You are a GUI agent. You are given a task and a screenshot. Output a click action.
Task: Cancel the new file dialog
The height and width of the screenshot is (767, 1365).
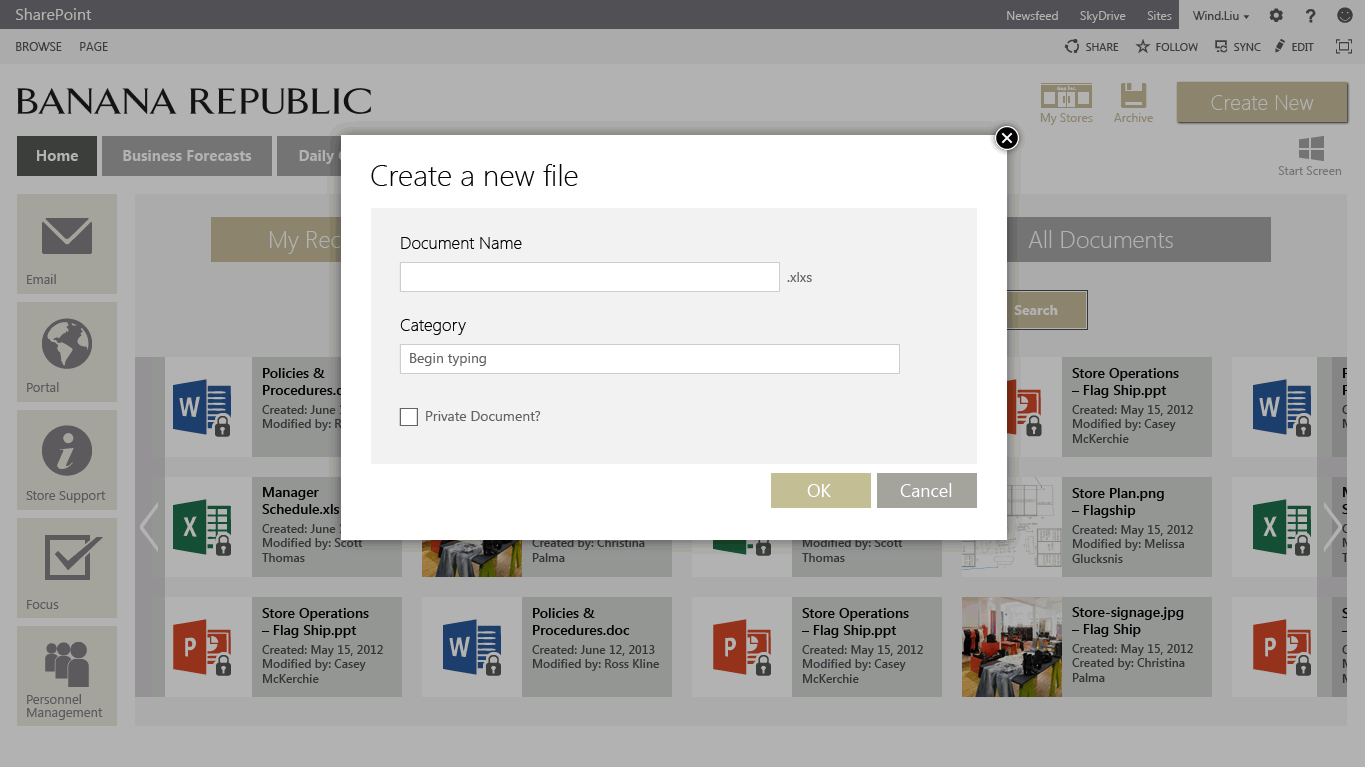pyautogui.click(x=926, y=490)
